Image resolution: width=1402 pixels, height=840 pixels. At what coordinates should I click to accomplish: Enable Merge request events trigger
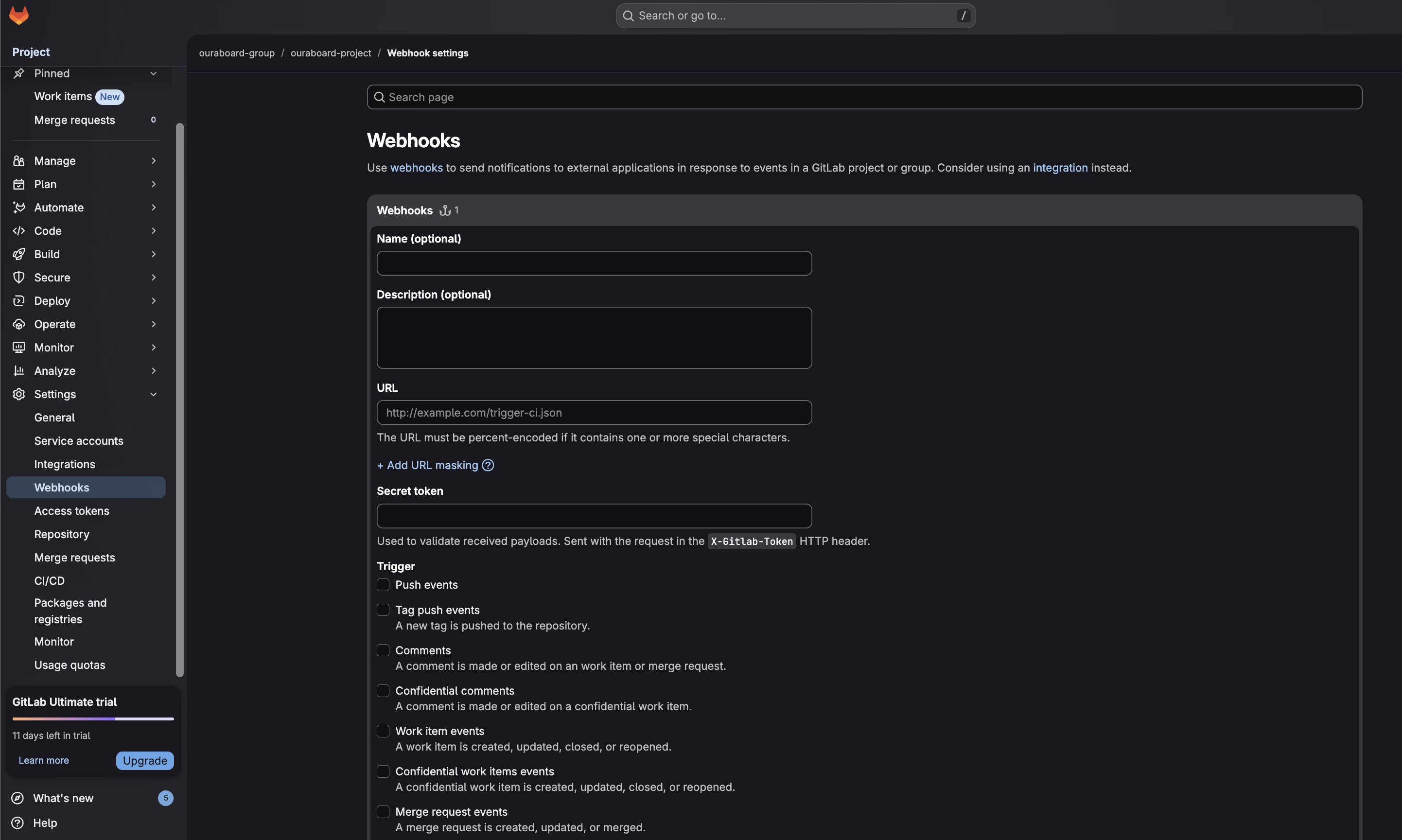(383, 812)
